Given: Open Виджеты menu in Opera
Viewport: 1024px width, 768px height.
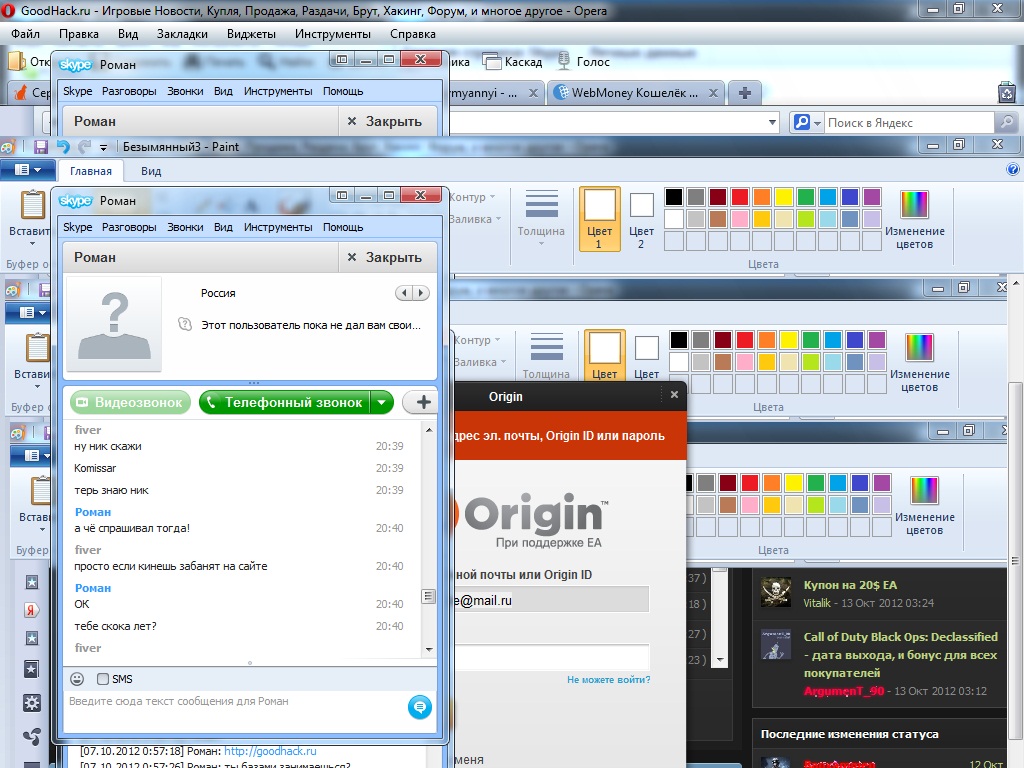Looking at the screenshot, I should [251, 34].
